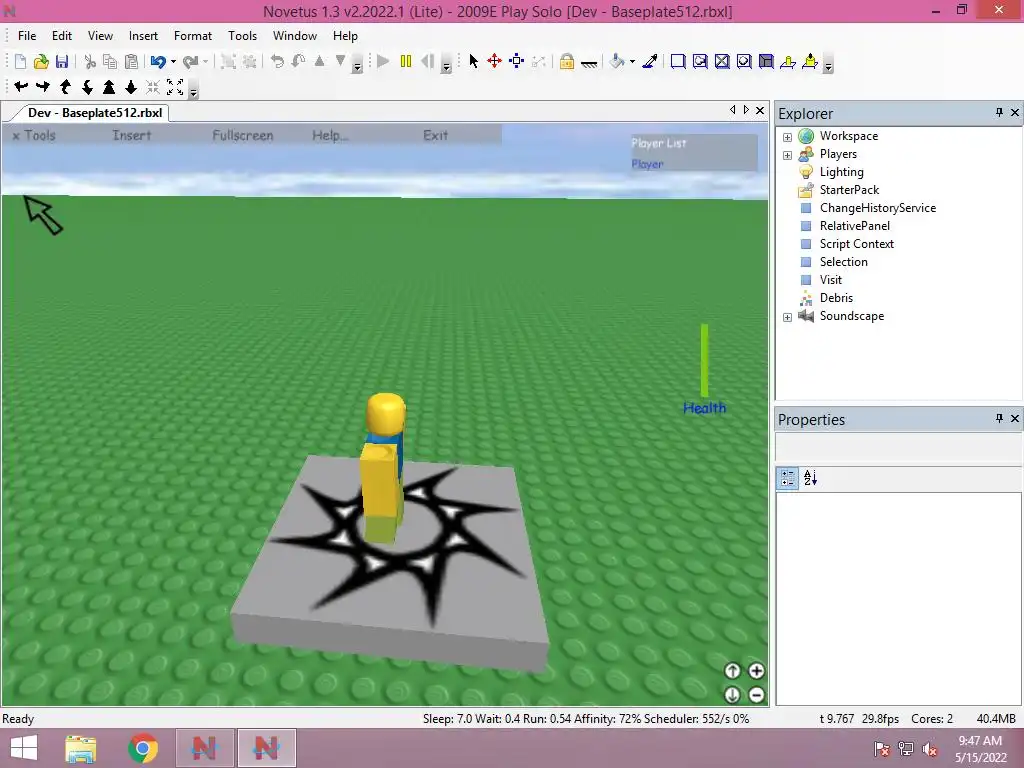Click the in-game Help... button
The height and width of the screenshot is (768, 1024).
tap(330, 135)
